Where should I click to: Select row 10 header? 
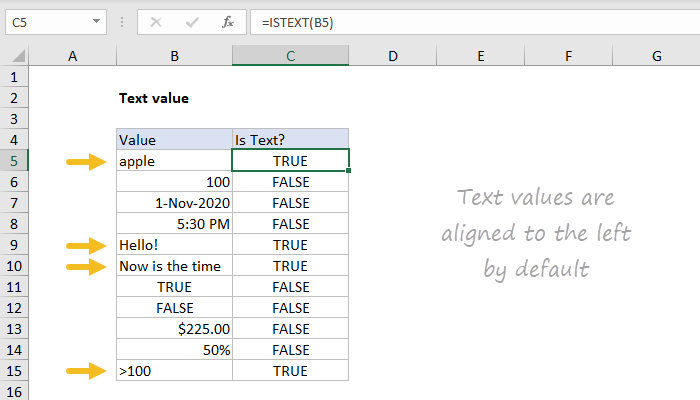[14, 266]
